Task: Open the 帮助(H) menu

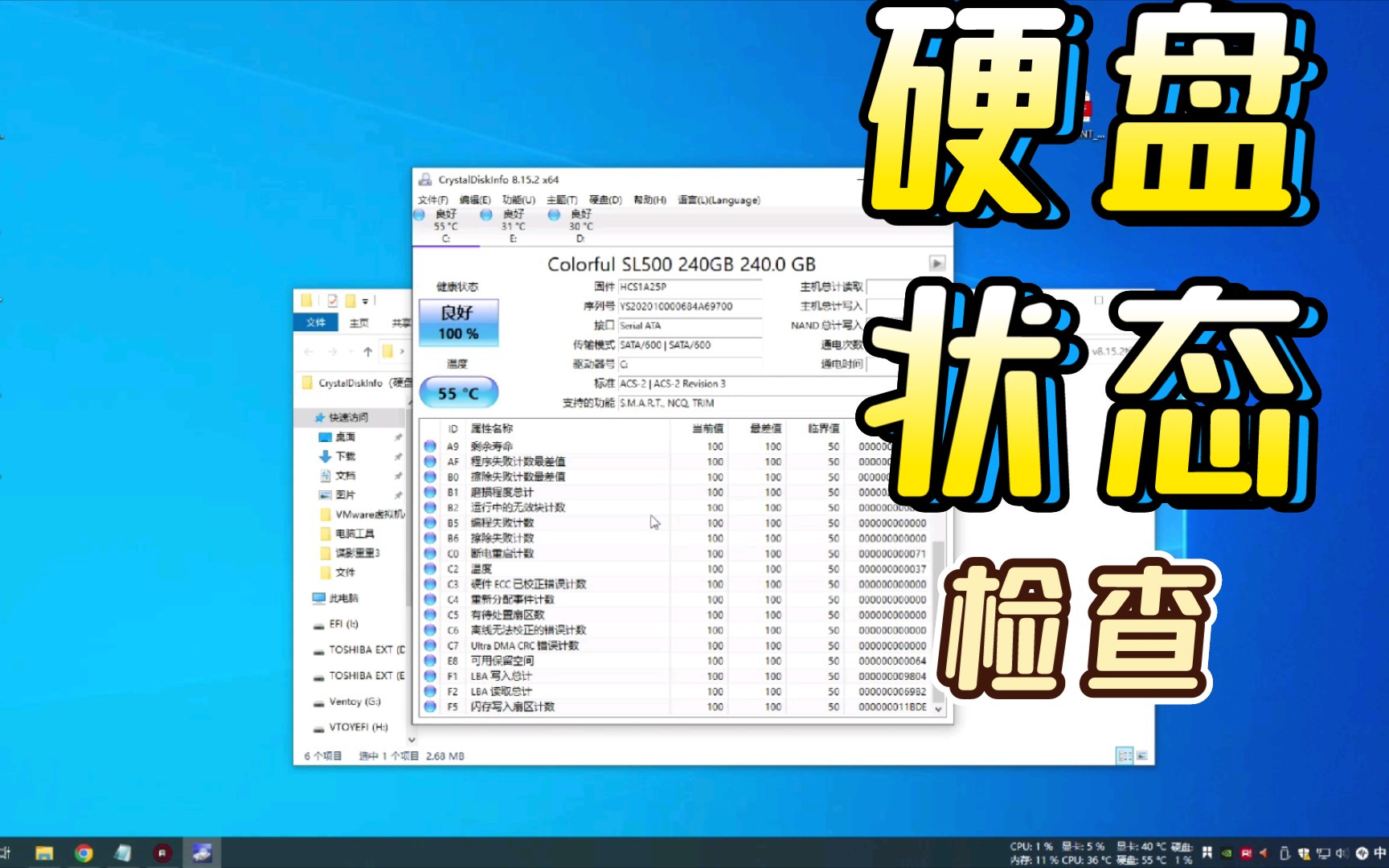Action: coord(649,200)
